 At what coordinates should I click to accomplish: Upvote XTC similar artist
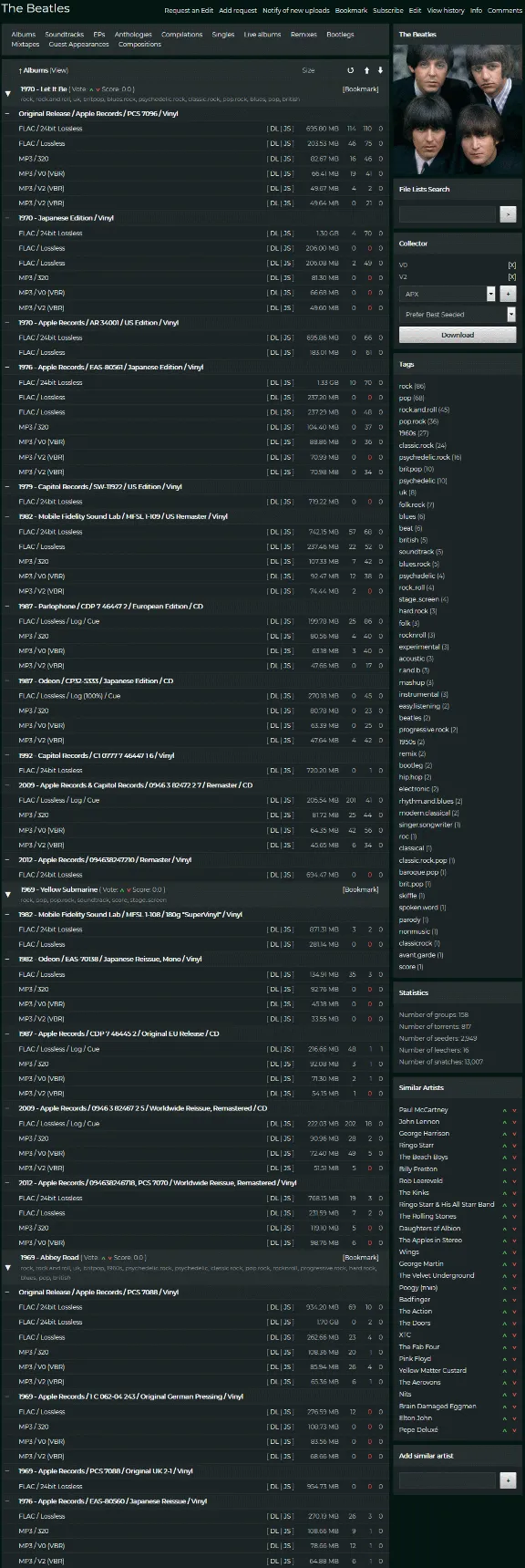pos(505,1335)
